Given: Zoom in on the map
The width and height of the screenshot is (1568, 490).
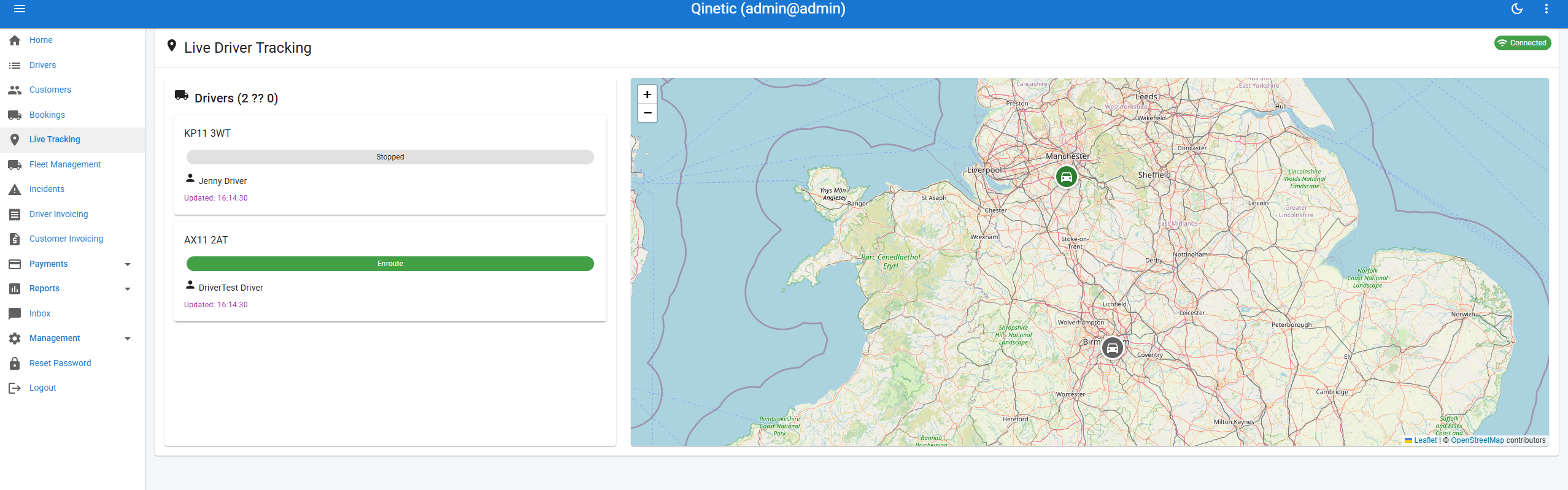Looking at the screenshot, I should 647,94.
